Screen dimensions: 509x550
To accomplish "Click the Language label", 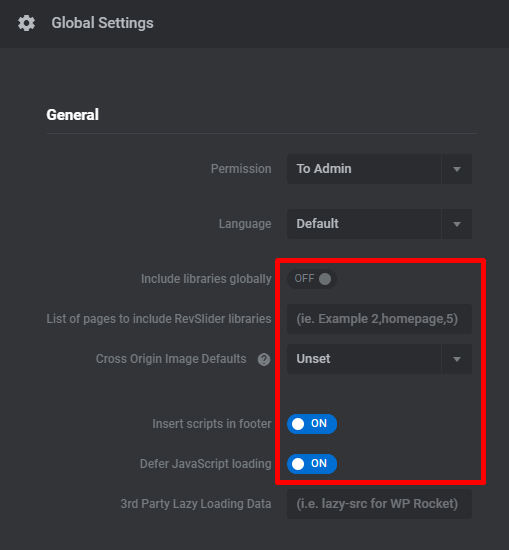I will point(245,224).
